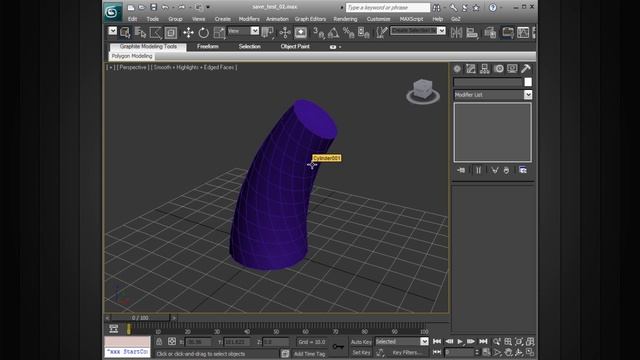Viewport: 640px width, 360px height.
Task: Click the Align tool icon
Action: (x=472, y=32)
